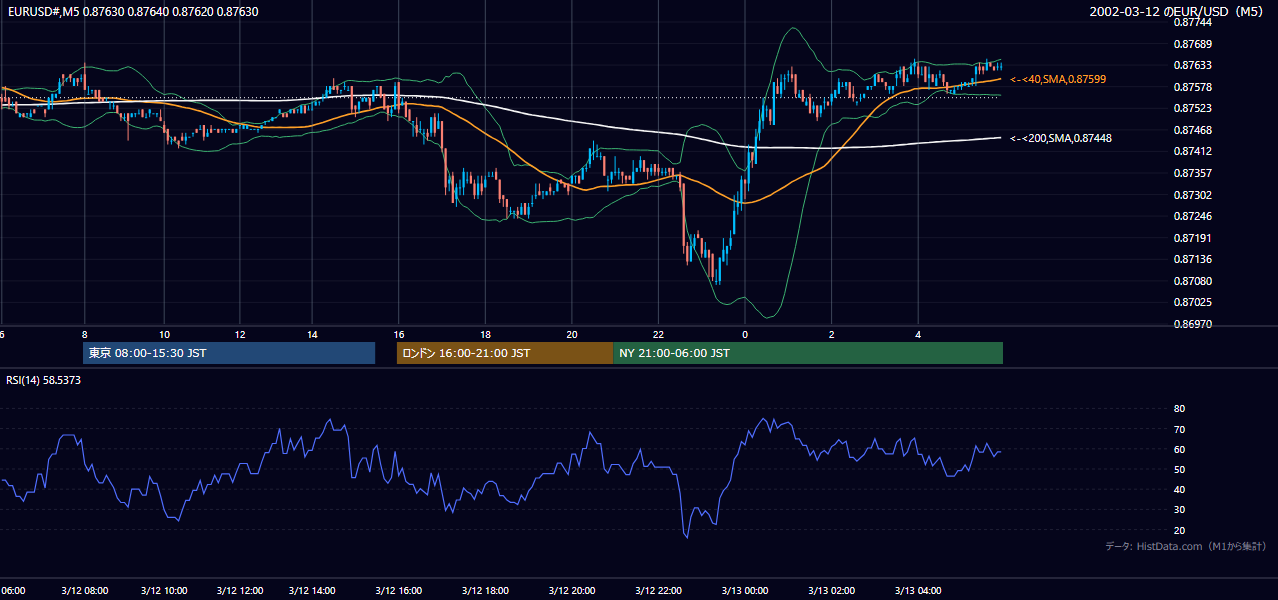Click the 3/12 18:00 bottom time label
The image size is (1278, 600).
[486, 590]
